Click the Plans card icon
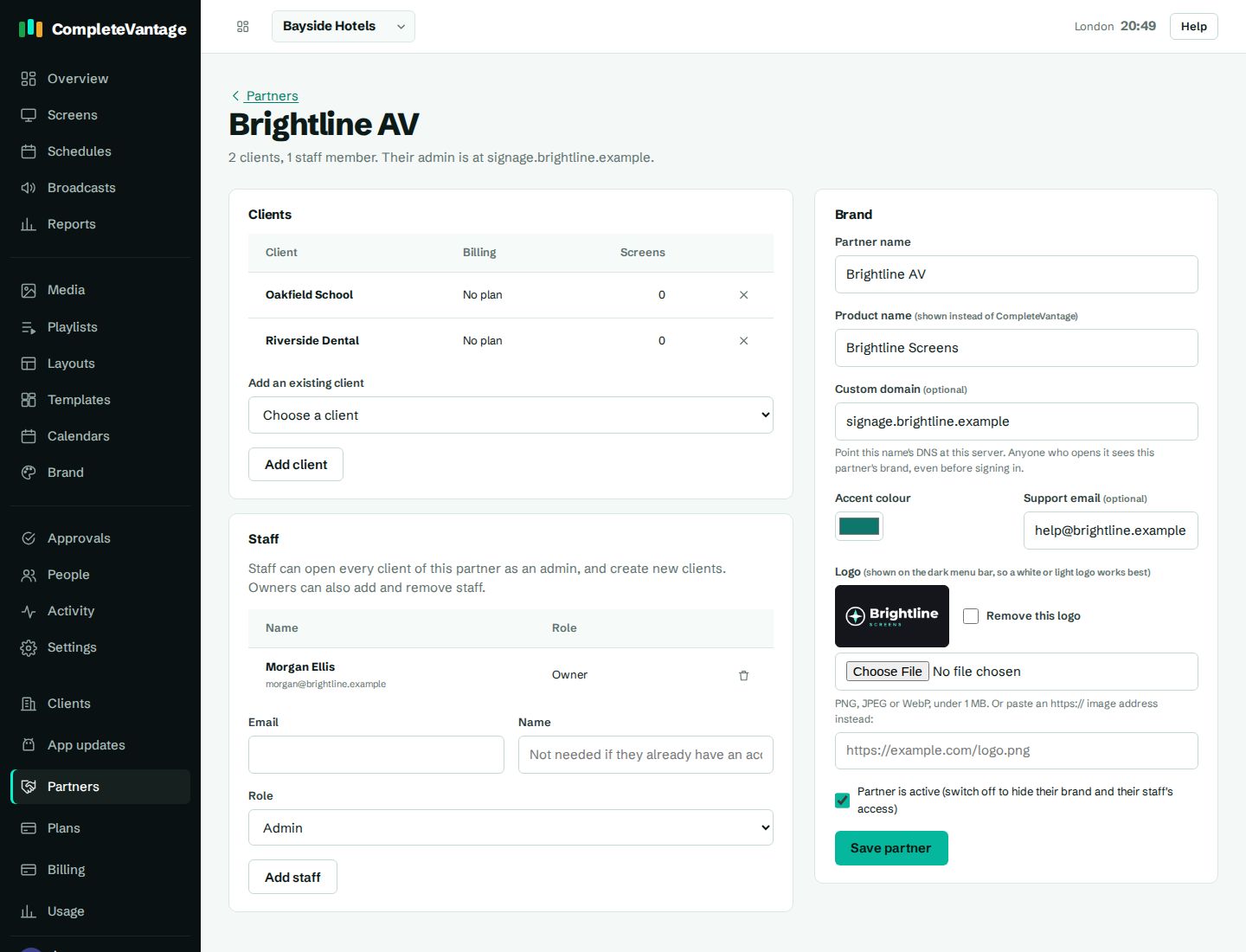Image resolution: width=1246 pixels, height=952 pixels. pyautogui.click(x=29, y=828)
